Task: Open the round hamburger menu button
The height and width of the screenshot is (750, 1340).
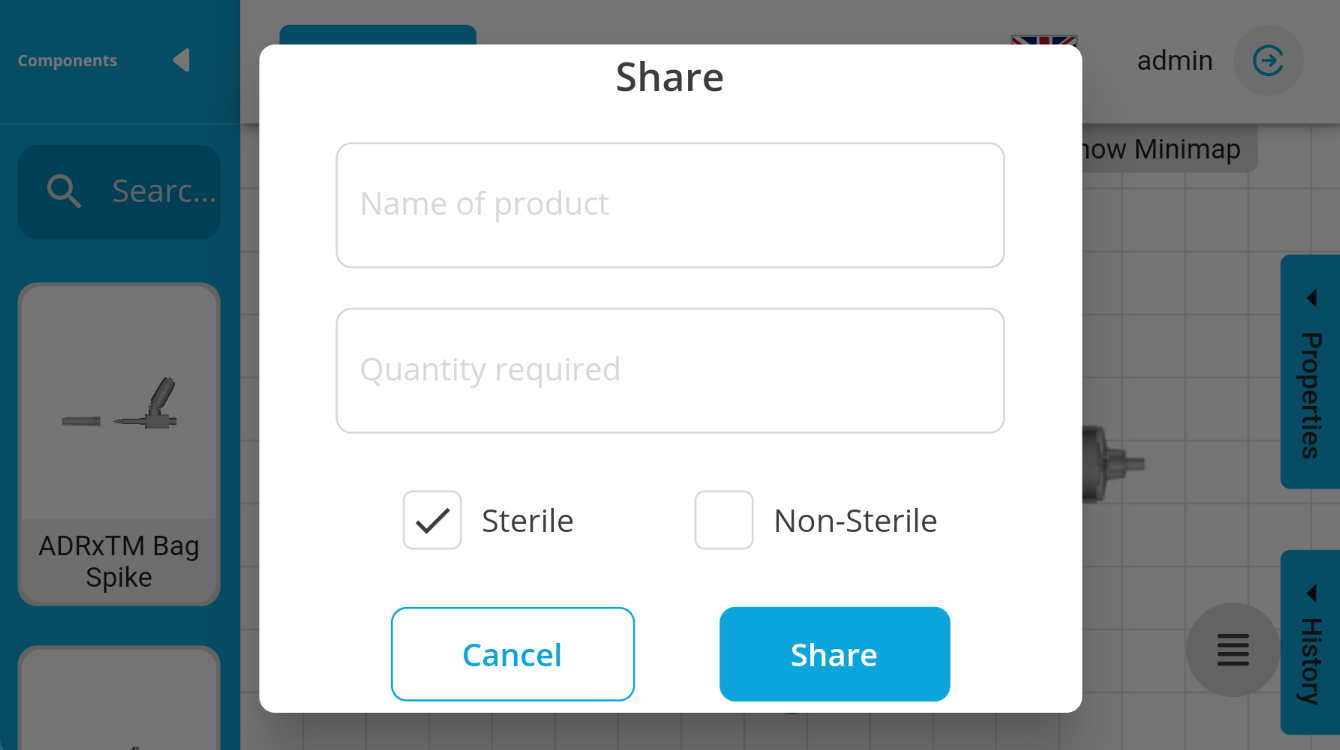Action: pyautogui.click(x=1232, y=650)
